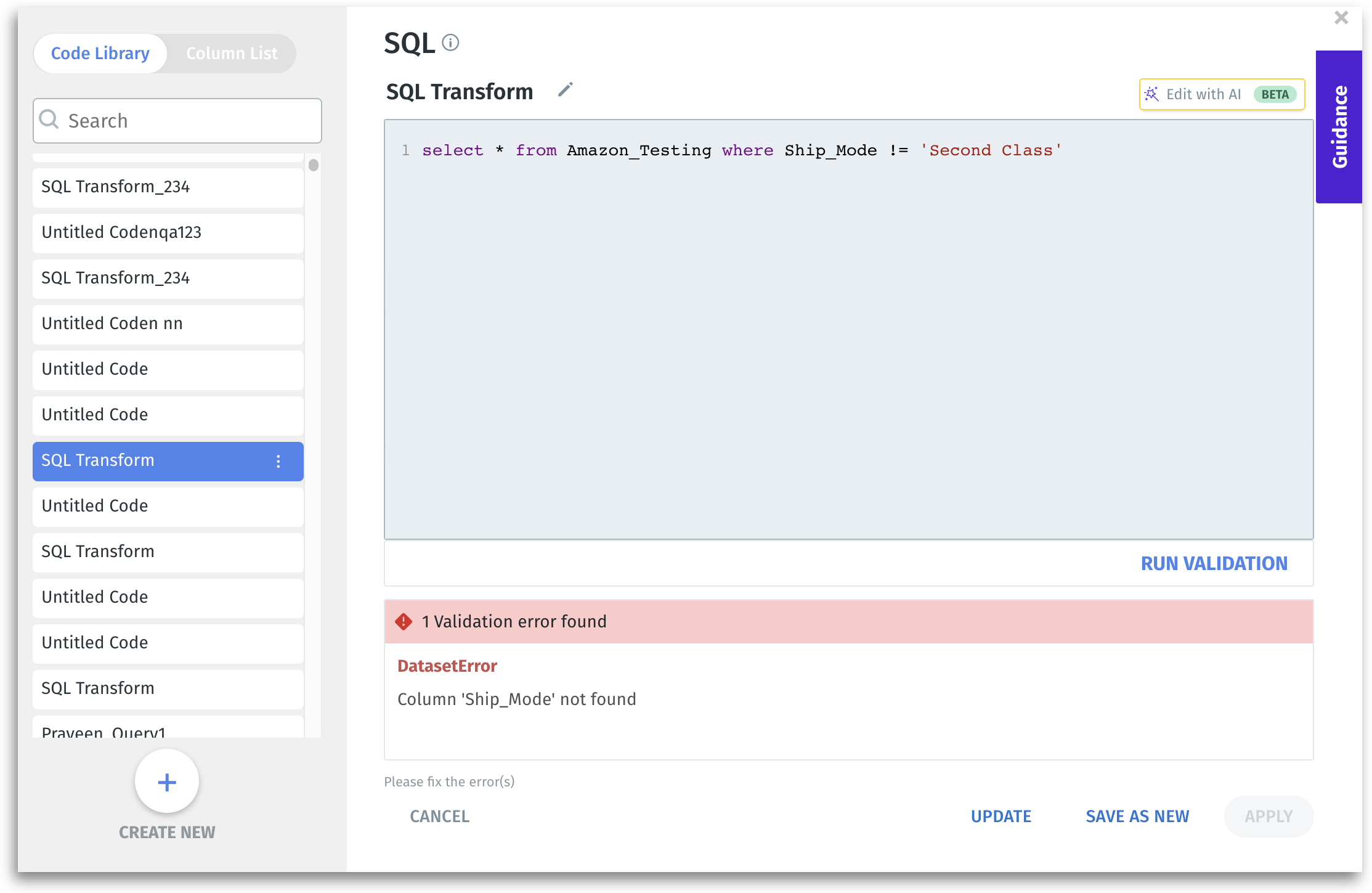Select the Code Library tab
Viewport: 1372px width, 893px height.
[x=100, y=54]
